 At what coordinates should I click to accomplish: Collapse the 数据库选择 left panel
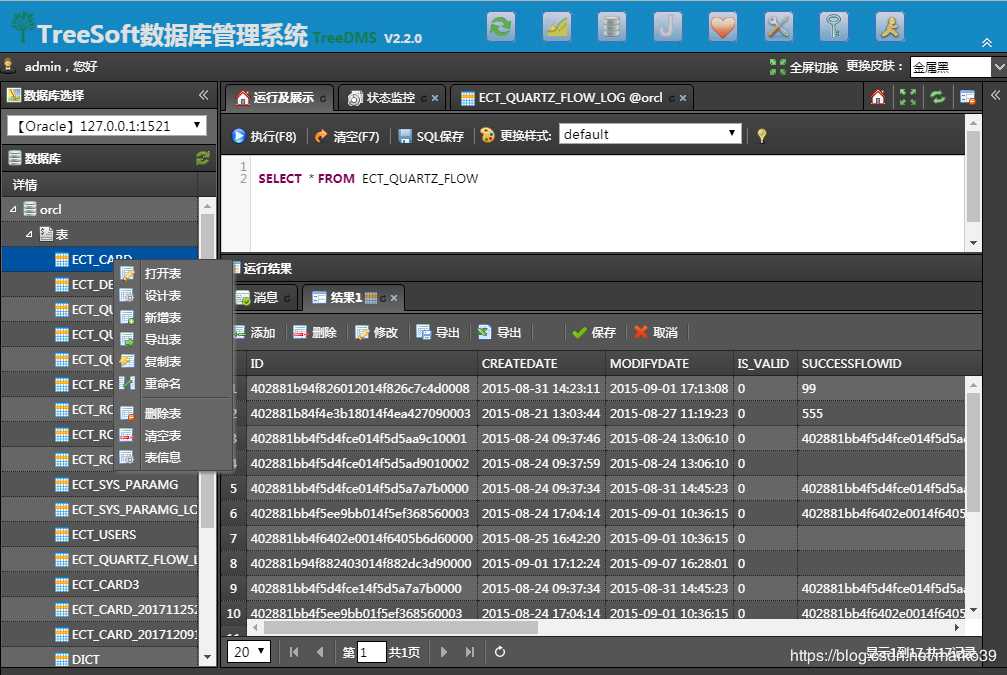point(204,95)
